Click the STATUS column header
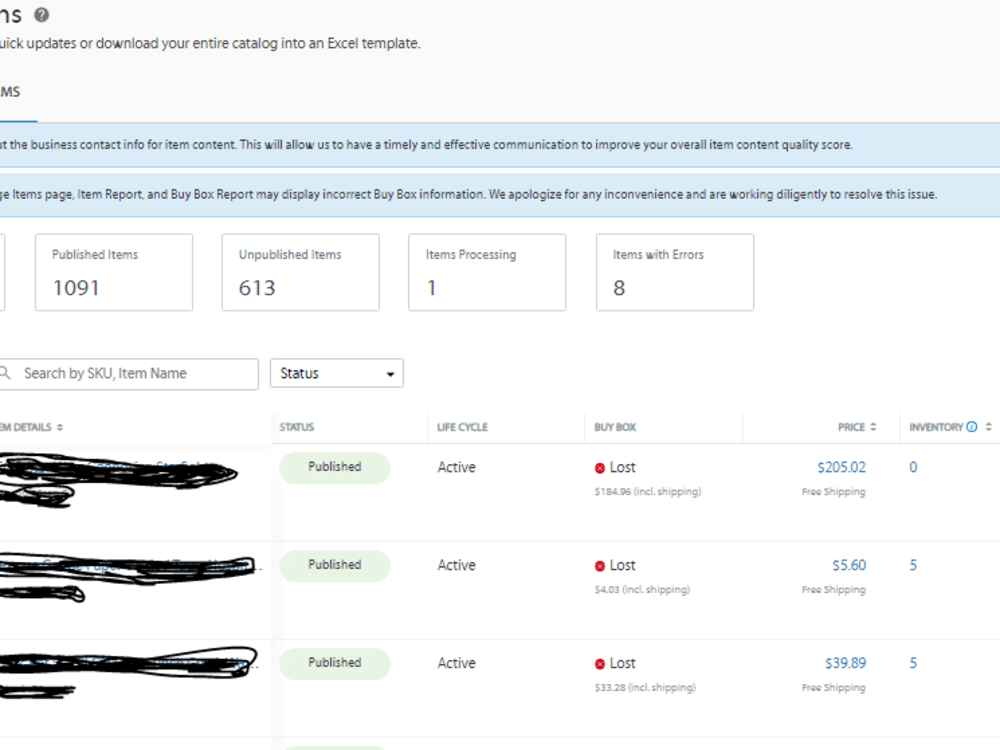 pos(297,427)
